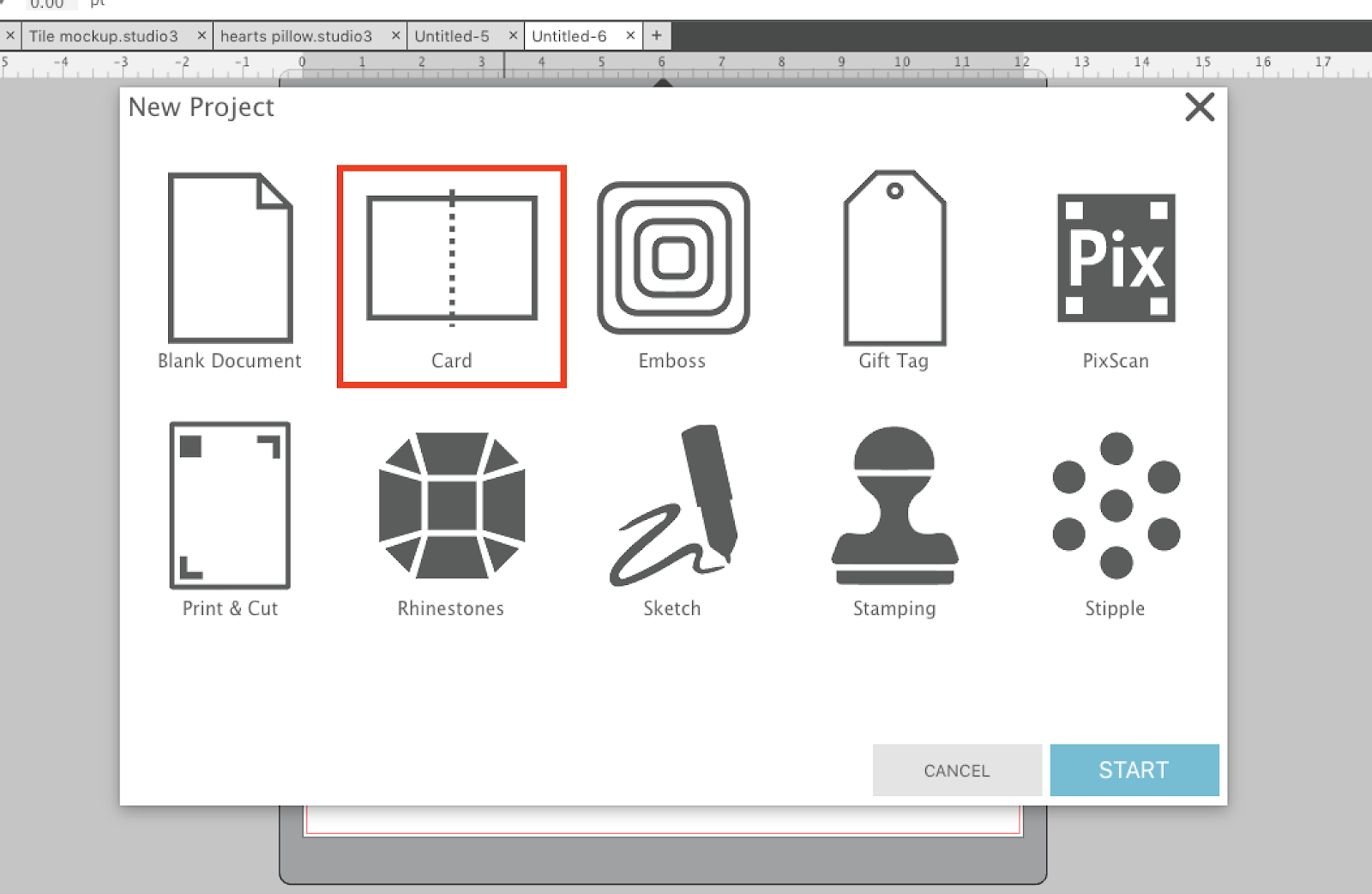Choose the Stamping project option

click(x=894, y=508)
